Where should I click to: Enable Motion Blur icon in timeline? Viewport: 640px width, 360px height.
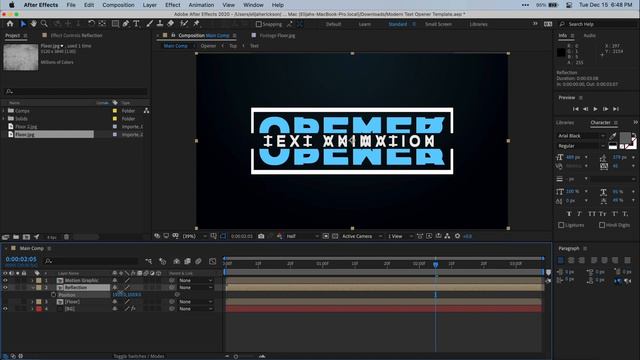[x=198, y=261]
